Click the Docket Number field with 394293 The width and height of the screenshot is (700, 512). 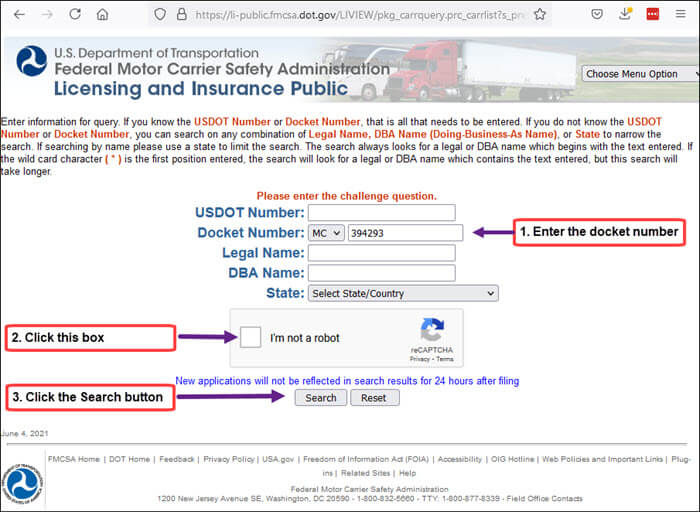coord(405,233)
